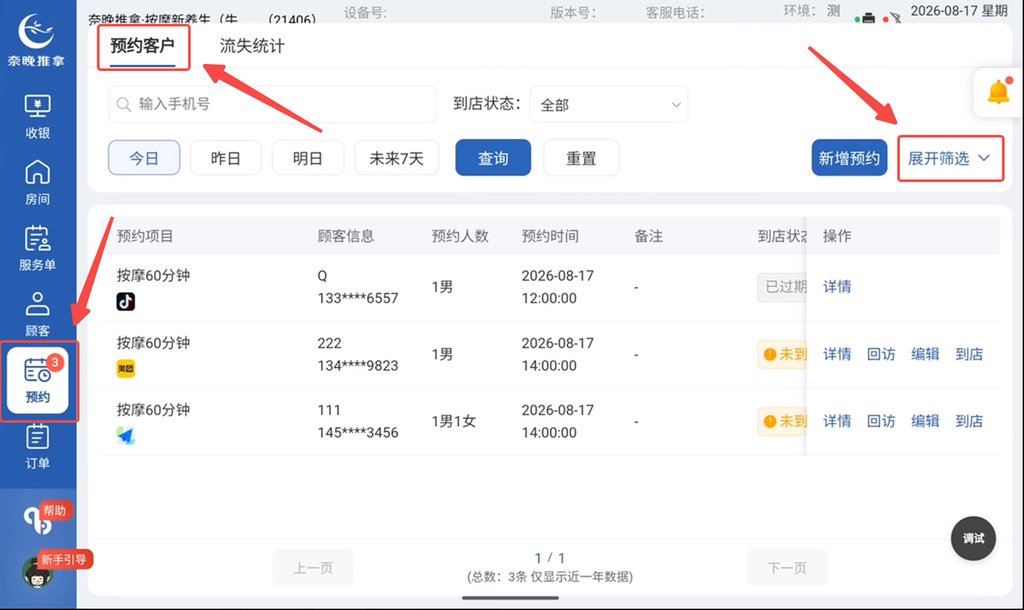Click phone number 134****9823
Viewport: 1024px width, 610px height.
[x=358, y=366]
